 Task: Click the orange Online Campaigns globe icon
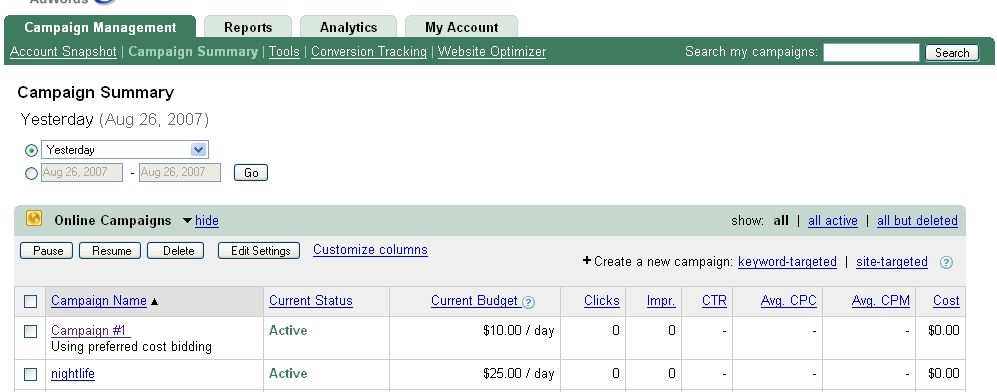[34, 219]
